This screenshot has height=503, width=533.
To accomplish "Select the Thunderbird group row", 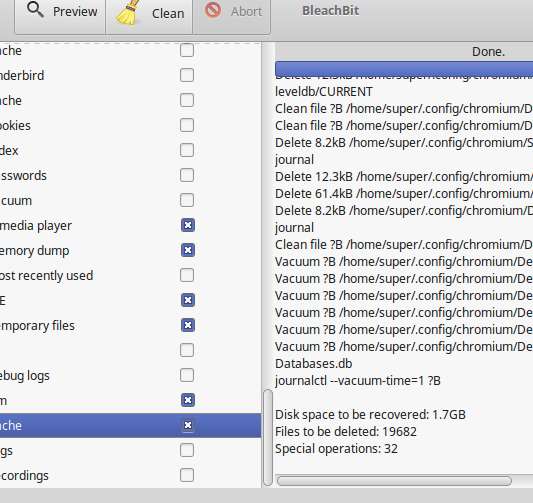I will point(131,75).
